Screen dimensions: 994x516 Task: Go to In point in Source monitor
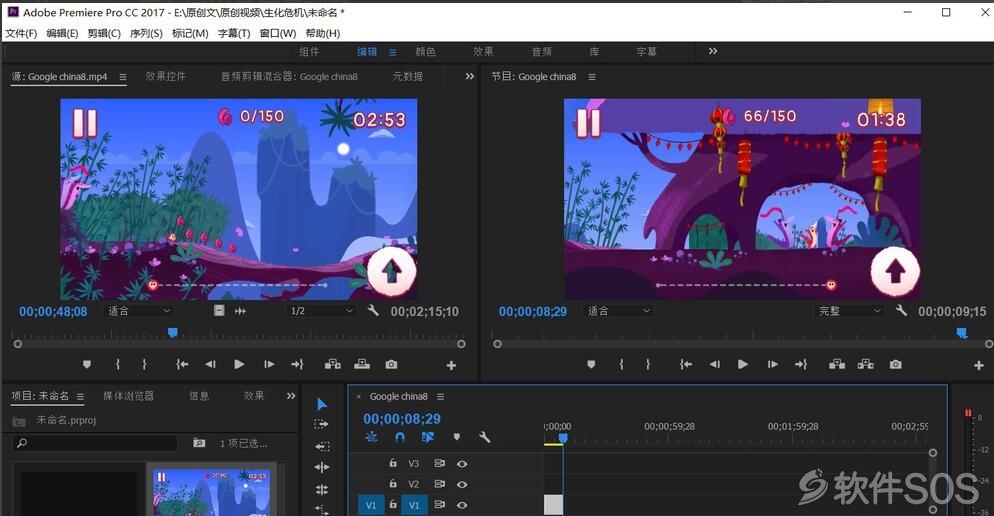click(x=182, y=364)
